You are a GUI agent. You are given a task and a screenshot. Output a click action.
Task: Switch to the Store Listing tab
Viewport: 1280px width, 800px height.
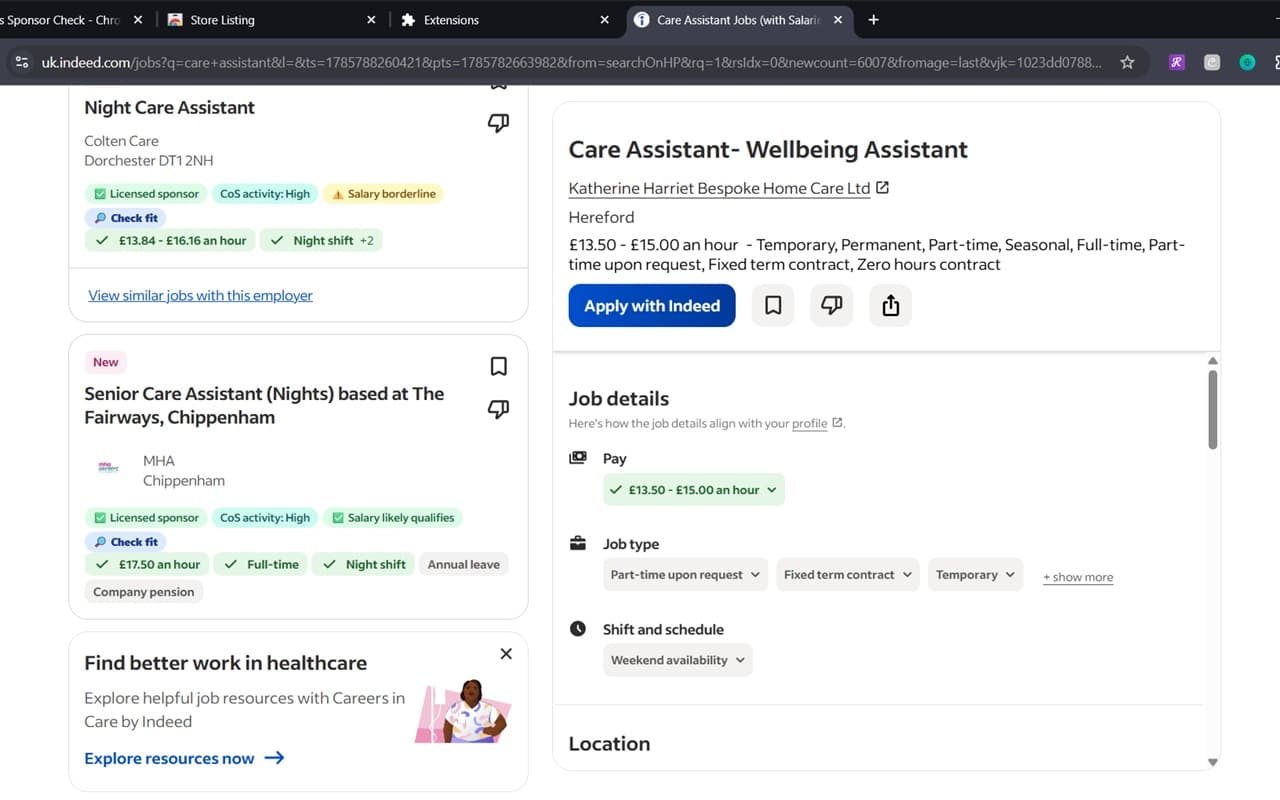[272, 20]
